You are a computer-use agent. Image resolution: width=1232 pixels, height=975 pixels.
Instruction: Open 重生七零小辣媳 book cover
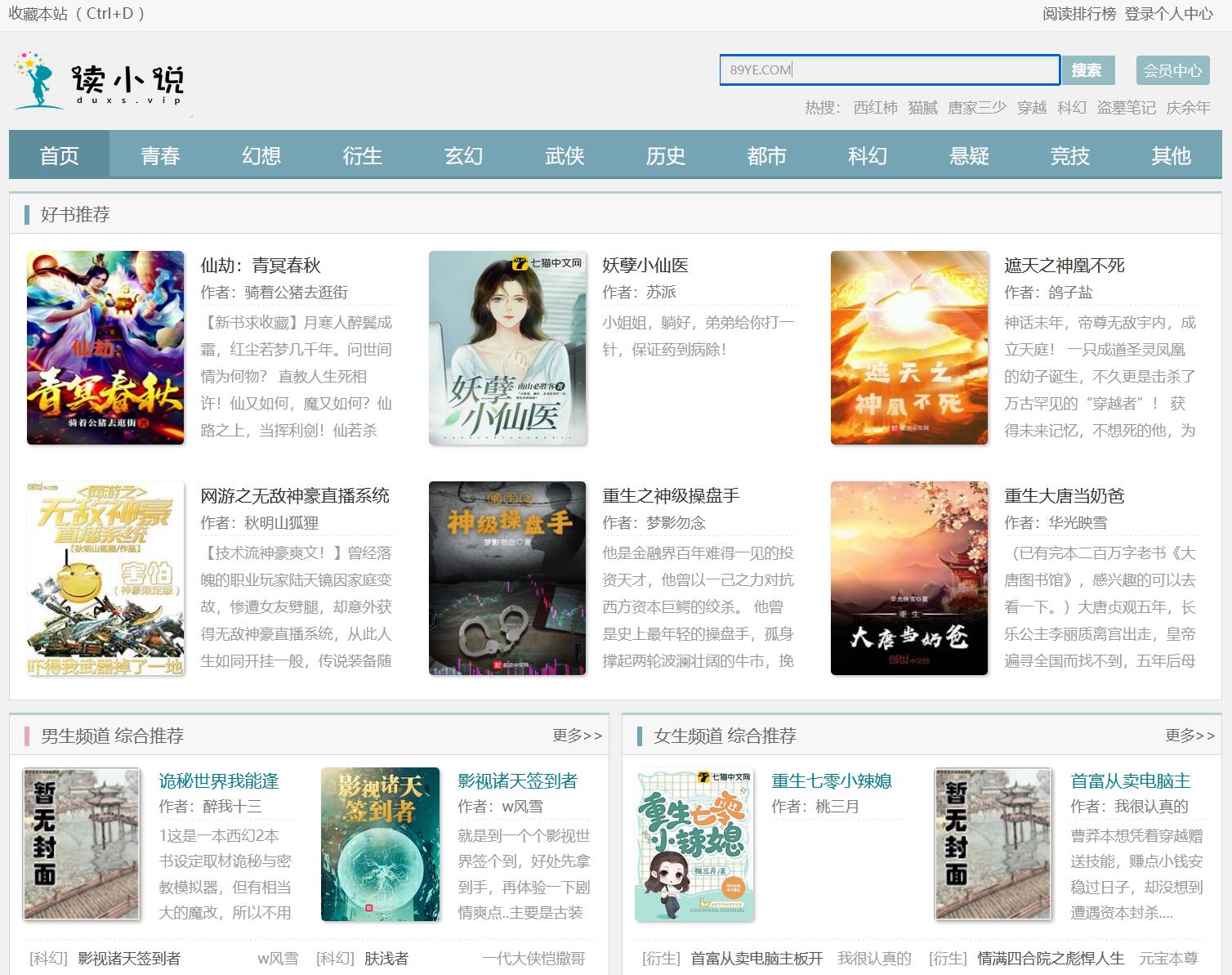(694, 844)
